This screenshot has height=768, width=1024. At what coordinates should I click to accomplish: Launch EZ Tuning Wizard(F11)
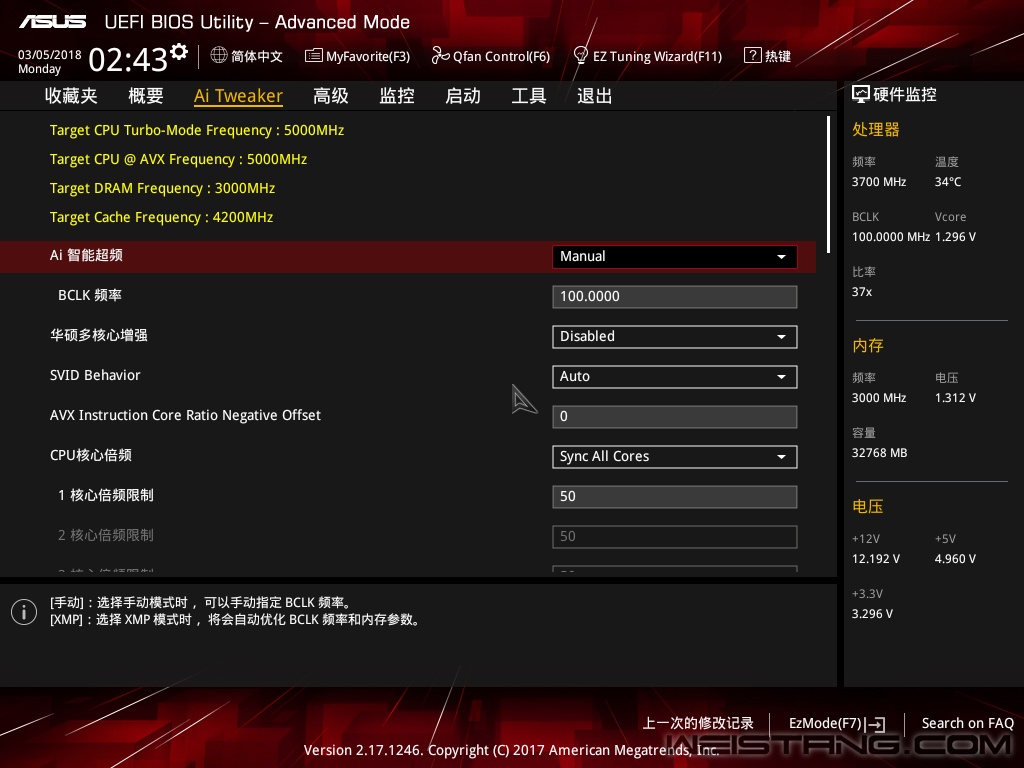(647, 56)
